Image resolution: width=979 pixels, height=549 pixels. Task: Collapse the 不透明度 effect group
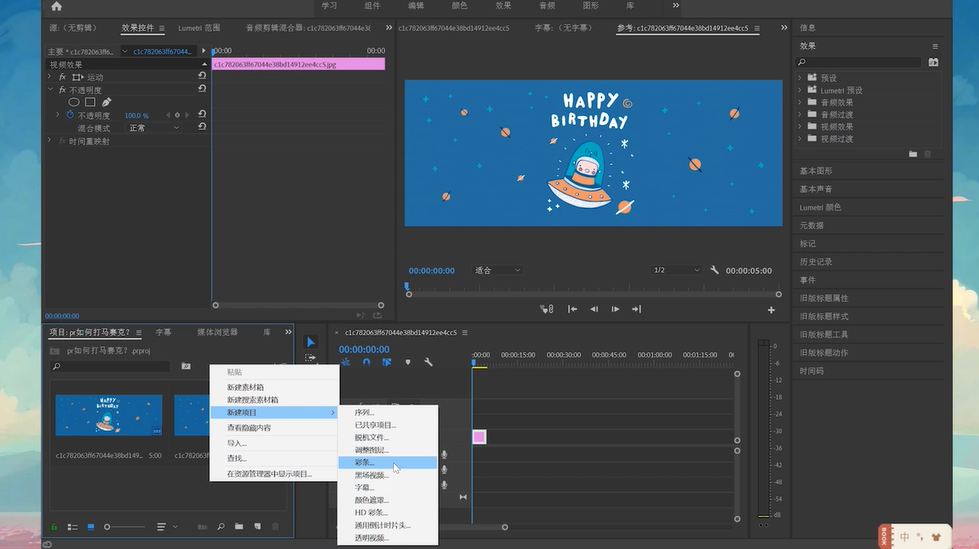pyautogui.click(x=50, y=89)
